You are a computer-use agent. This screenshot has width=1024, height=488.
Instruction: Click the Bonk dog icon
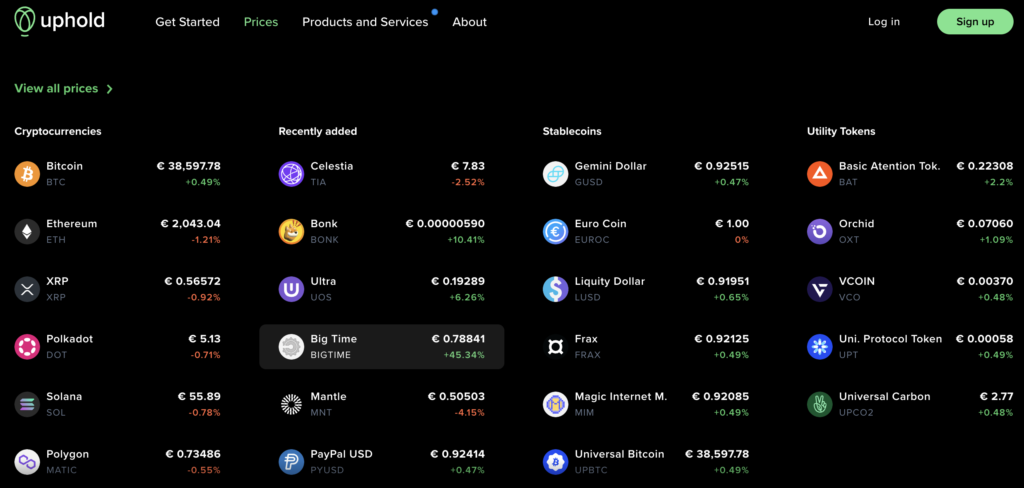coord(291,231)
